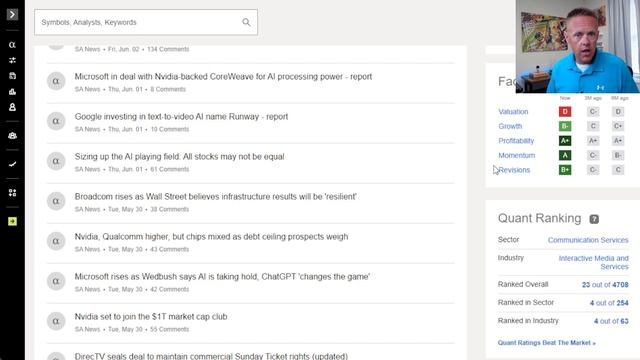Open the Momentum factor grade link

(x=516, y=156)
